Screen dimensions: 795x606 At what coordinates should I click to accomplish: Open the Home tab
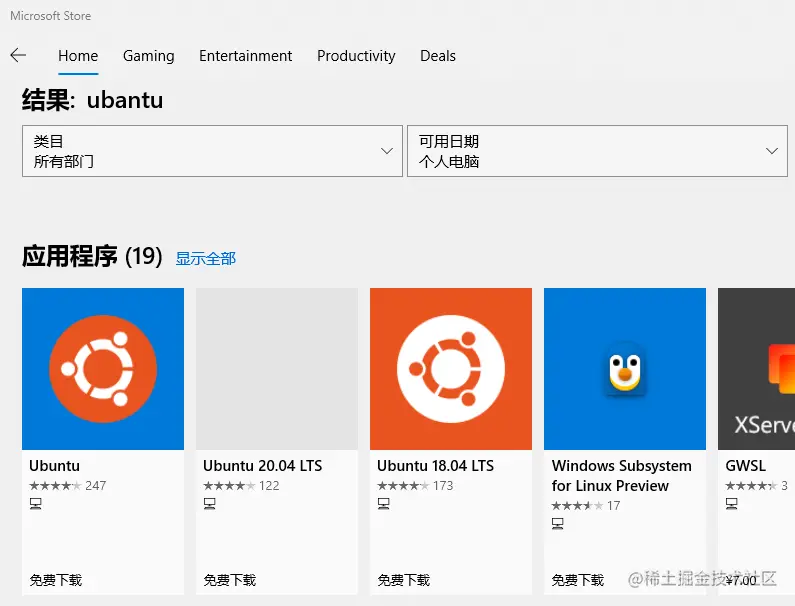click(78, 56)
